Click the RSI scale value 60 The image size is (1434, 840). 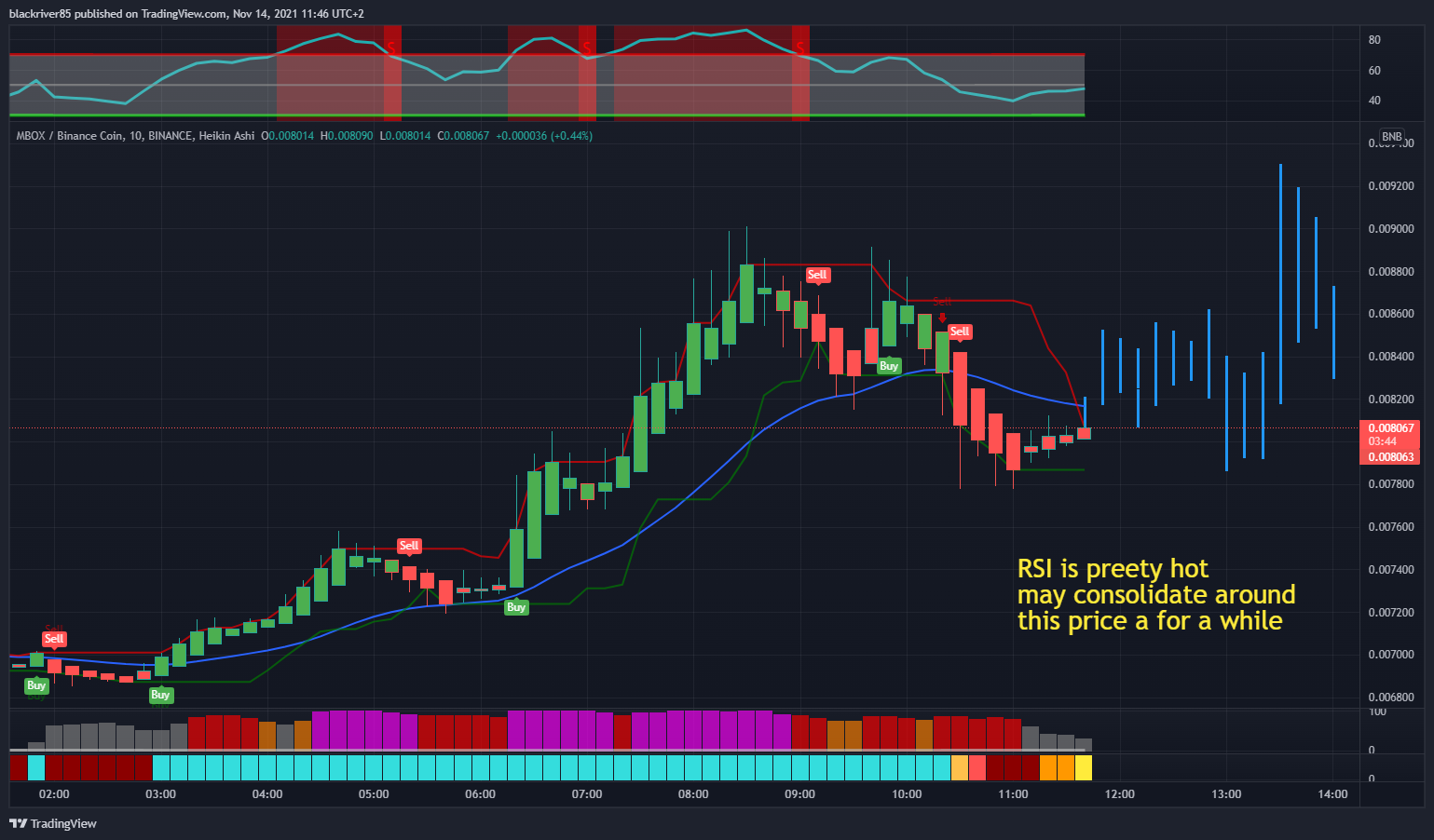tap(1374, 71)
